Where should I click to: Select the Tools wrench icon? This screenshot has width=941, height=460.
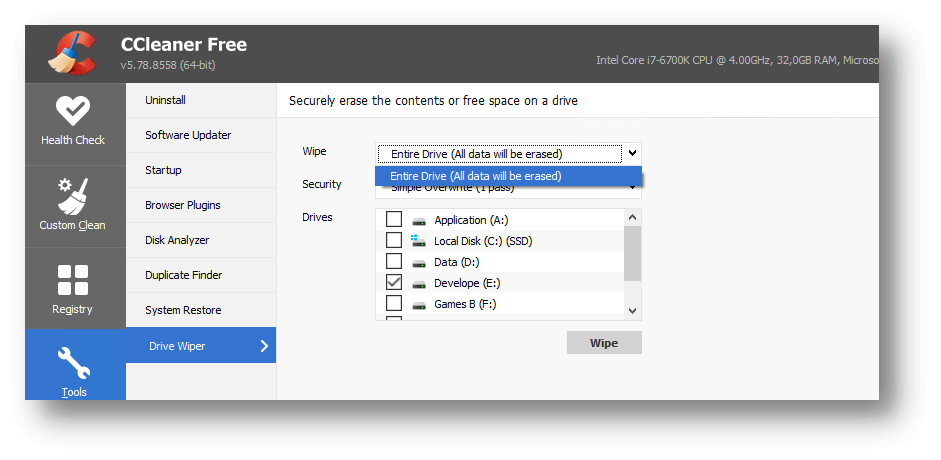pos(74,364)
